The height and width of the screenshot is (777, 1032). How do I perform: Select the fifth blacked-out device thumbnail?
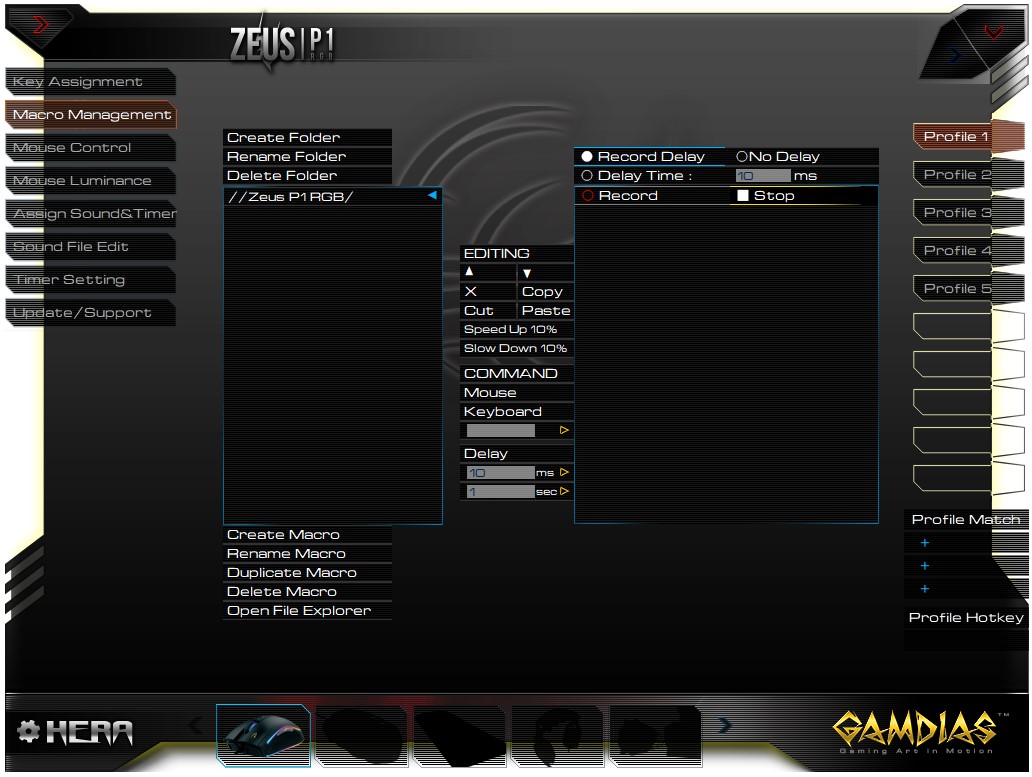tap(656, 735)
